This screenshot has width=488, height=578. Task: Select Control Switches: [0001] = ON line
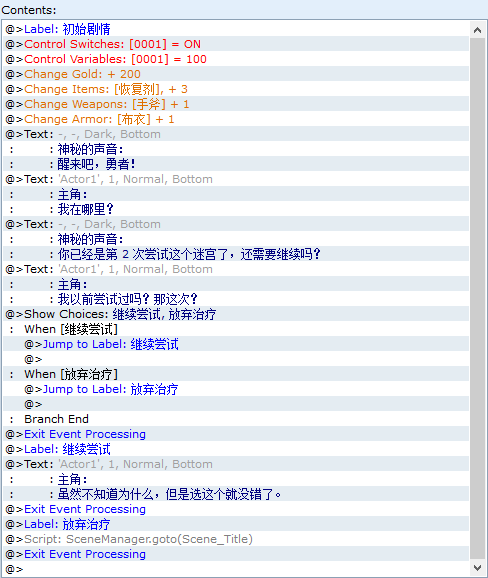point(236,44)
